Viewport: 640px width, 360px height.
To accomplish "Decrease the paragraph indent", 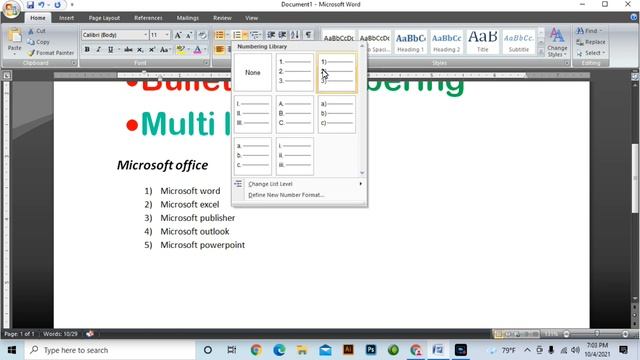I will 271,35.
